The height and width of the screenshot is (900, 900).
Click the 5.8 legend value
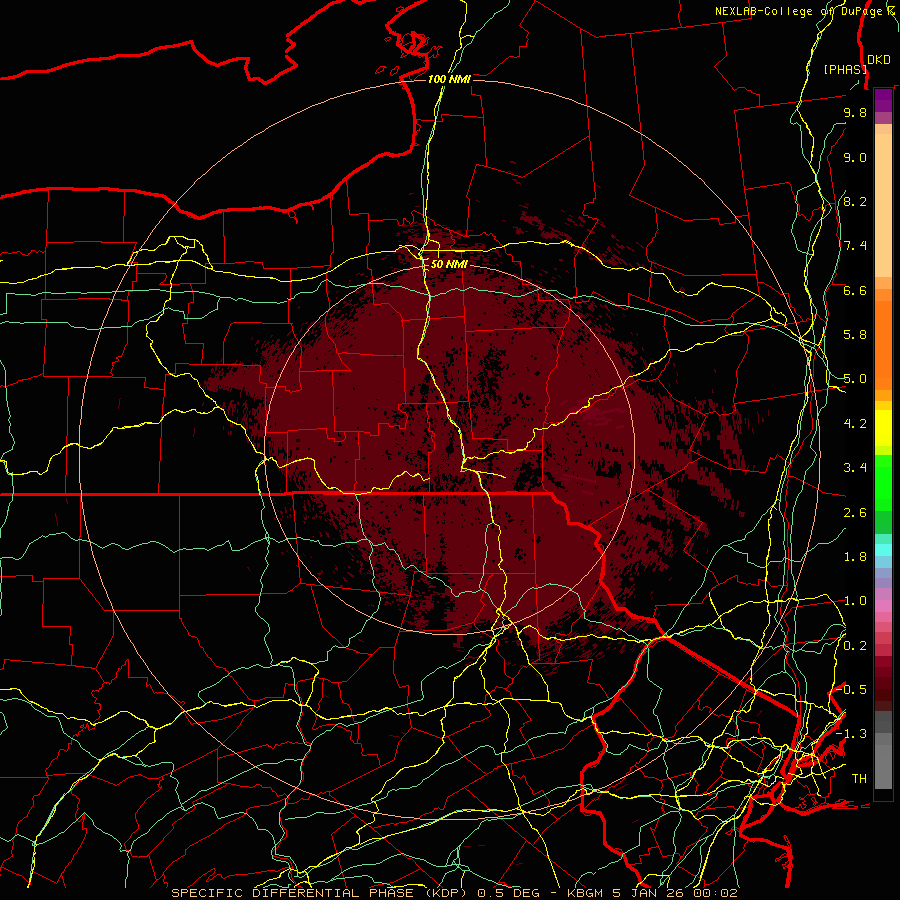point(855,335)
